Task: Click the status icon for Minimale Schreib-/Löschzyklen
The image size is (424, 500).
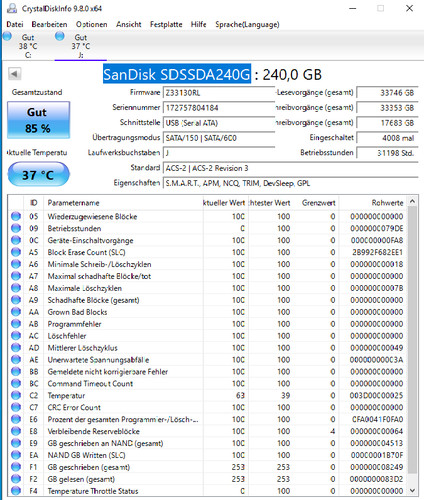Action: (16, 264)
